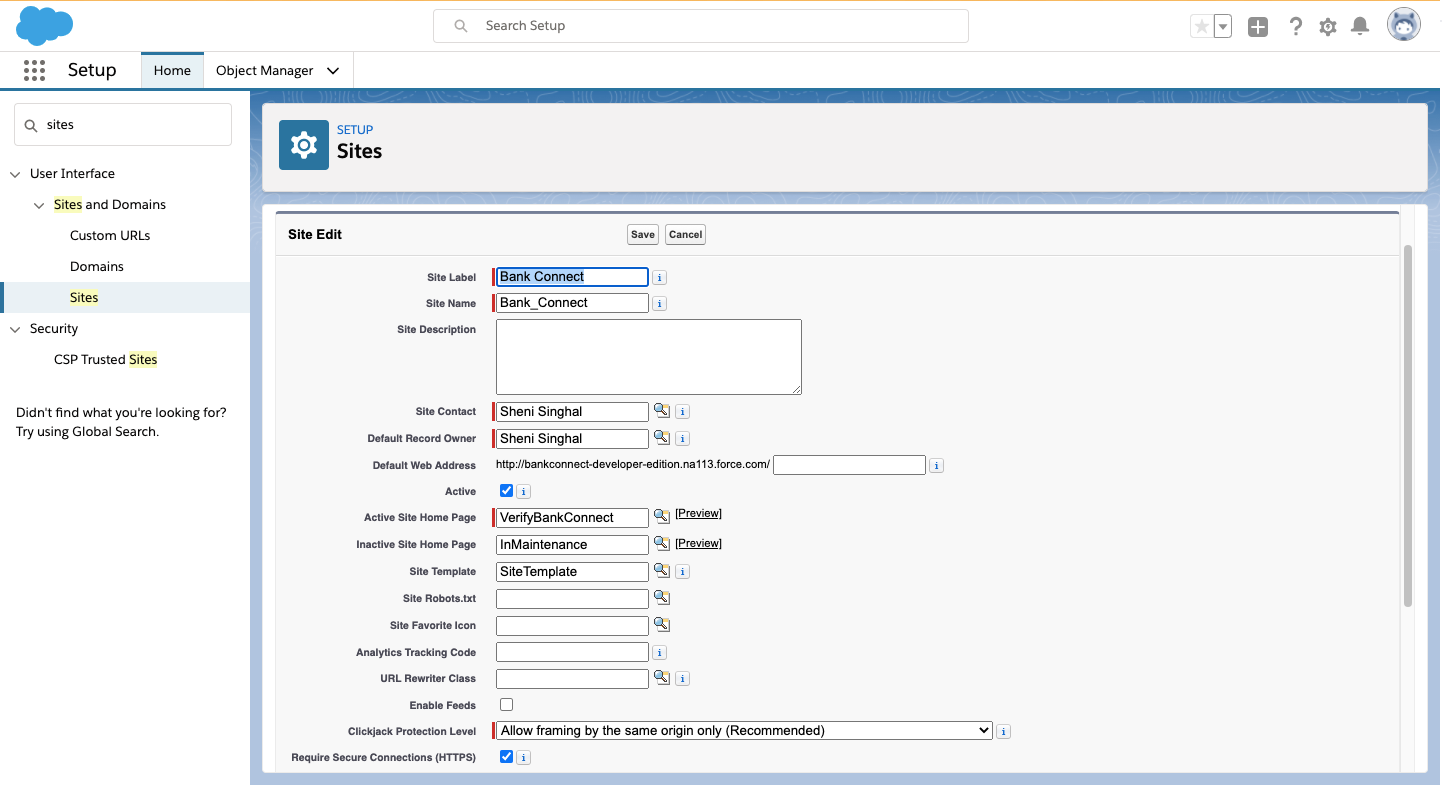Image resolution: width=1442 pixels, height=787 pixels.
Task: Collapse the User Interface tree section
Action: tap(15, 174)
